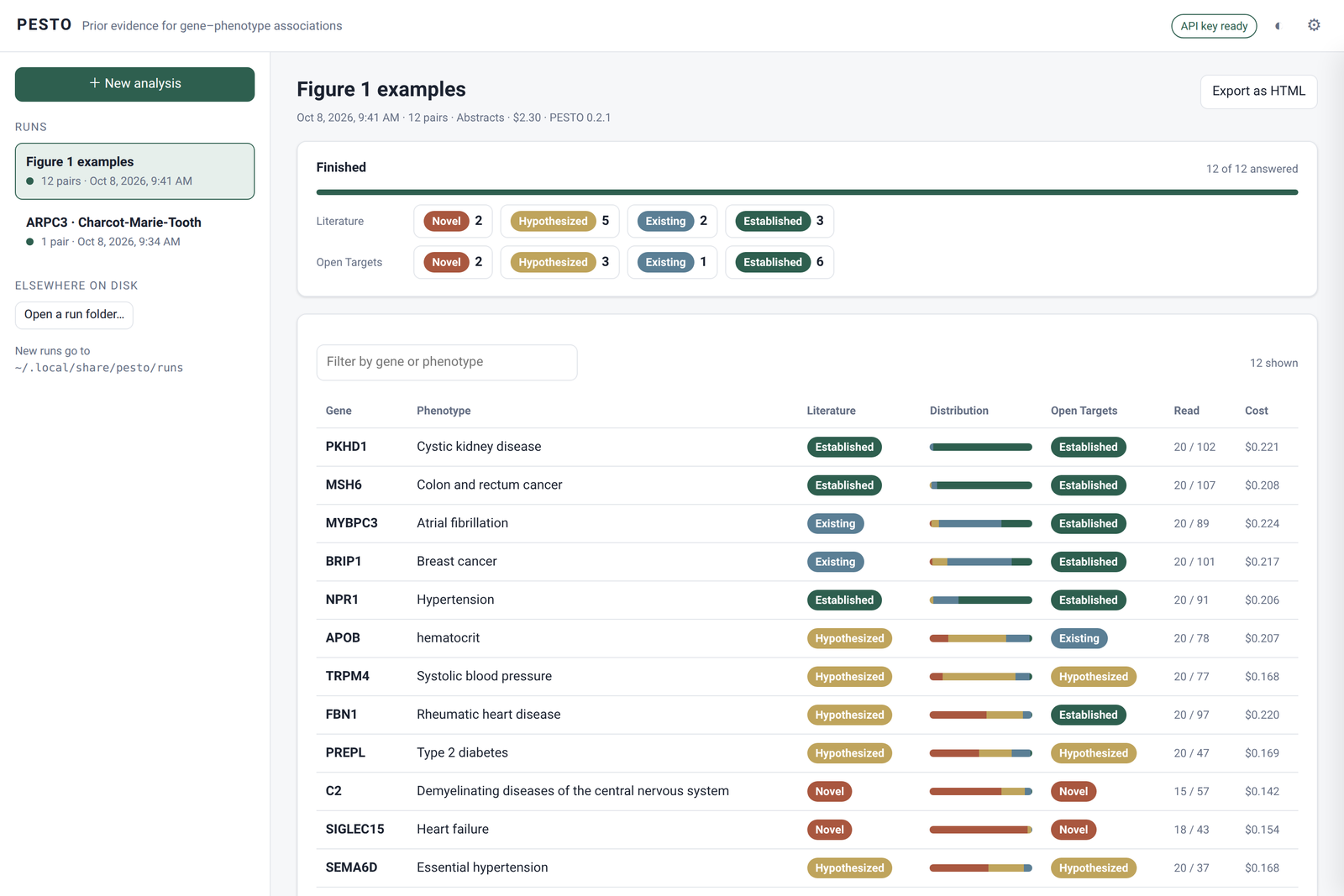Click the API key ready badge

click(1214, 26)
